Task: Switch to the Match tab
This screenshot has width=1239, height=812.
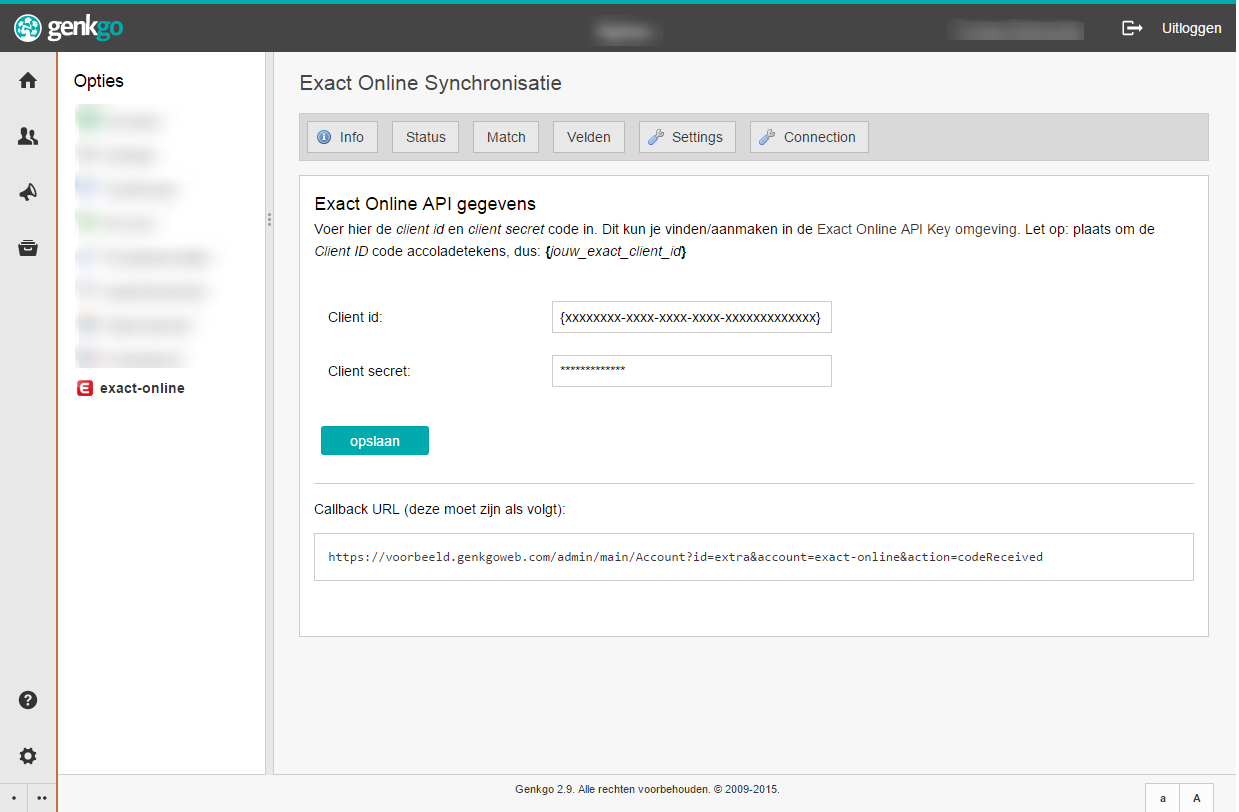Action: [506, 137]
